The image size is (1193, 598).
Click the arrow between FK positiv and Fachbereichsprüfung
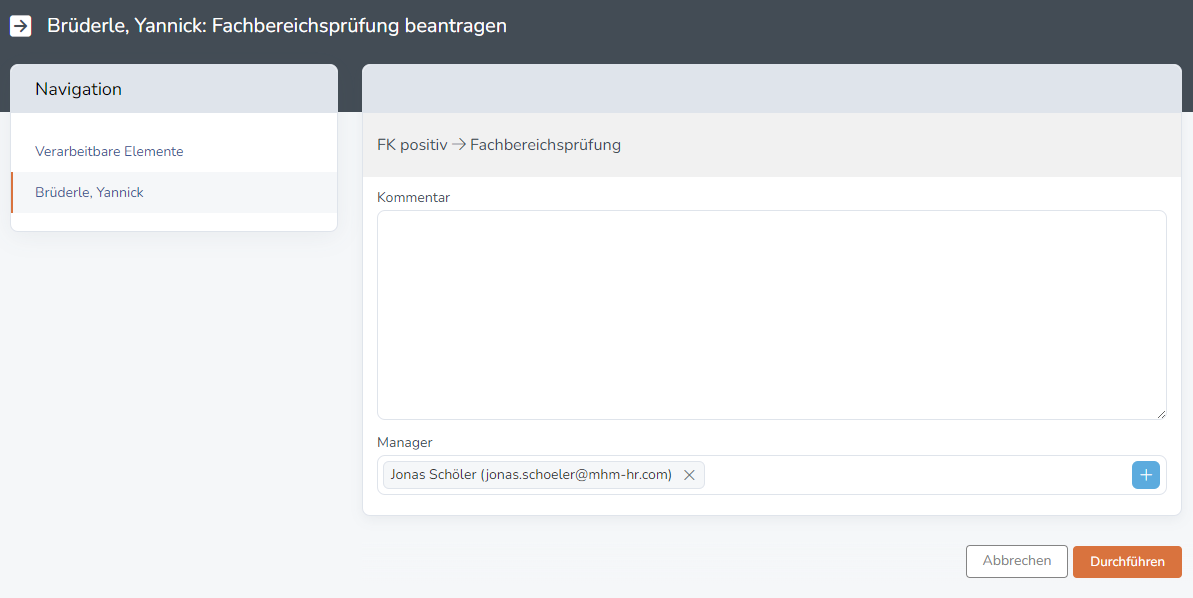click(x=459, y=144)
